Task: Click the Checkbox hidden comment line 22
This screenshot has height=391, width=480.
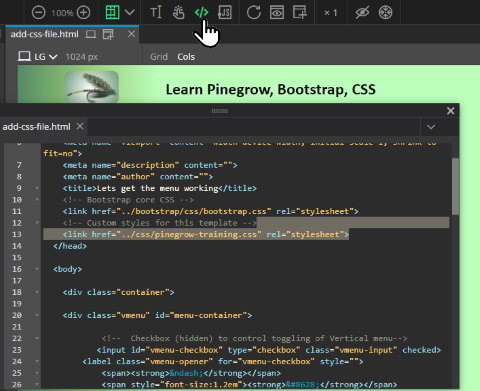Action: (x=255, y=338)
